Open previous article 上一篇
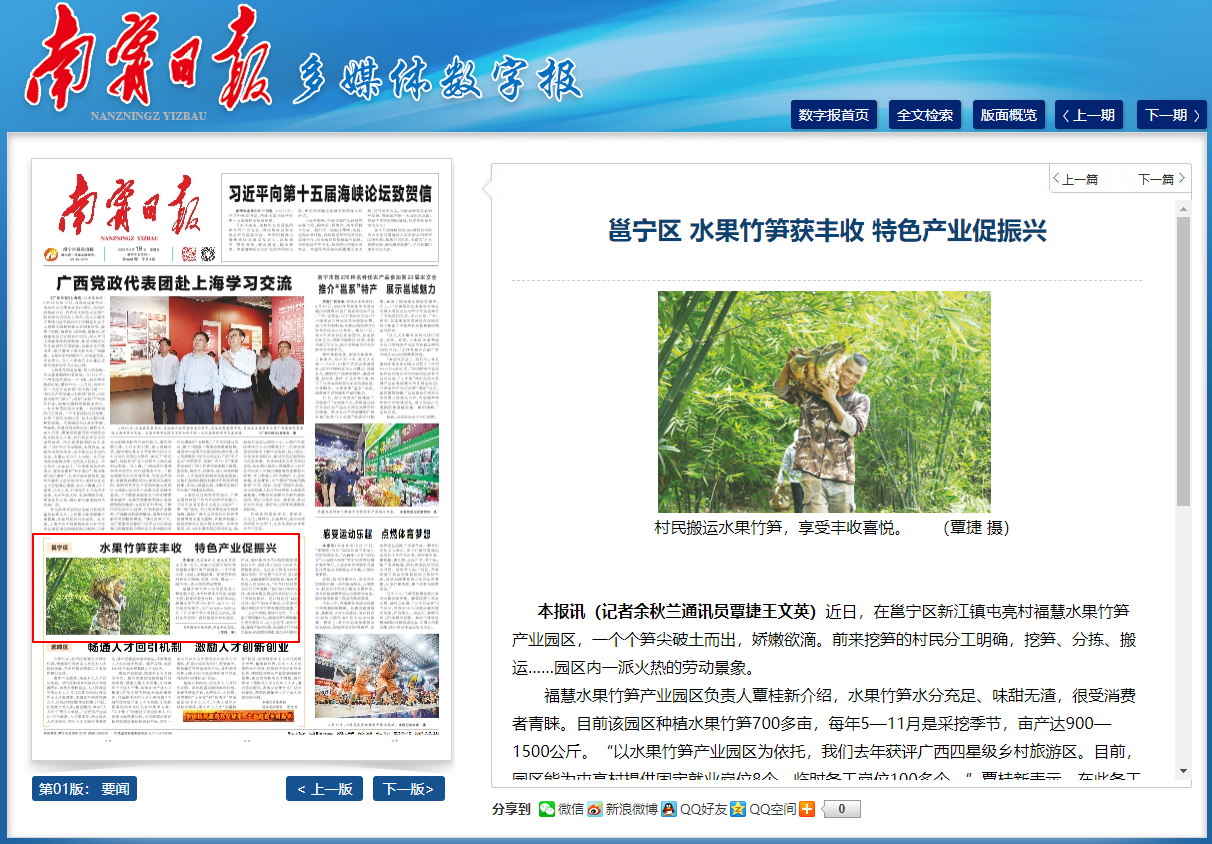This screenshot has width=1212, height=844. (1076, 179)
